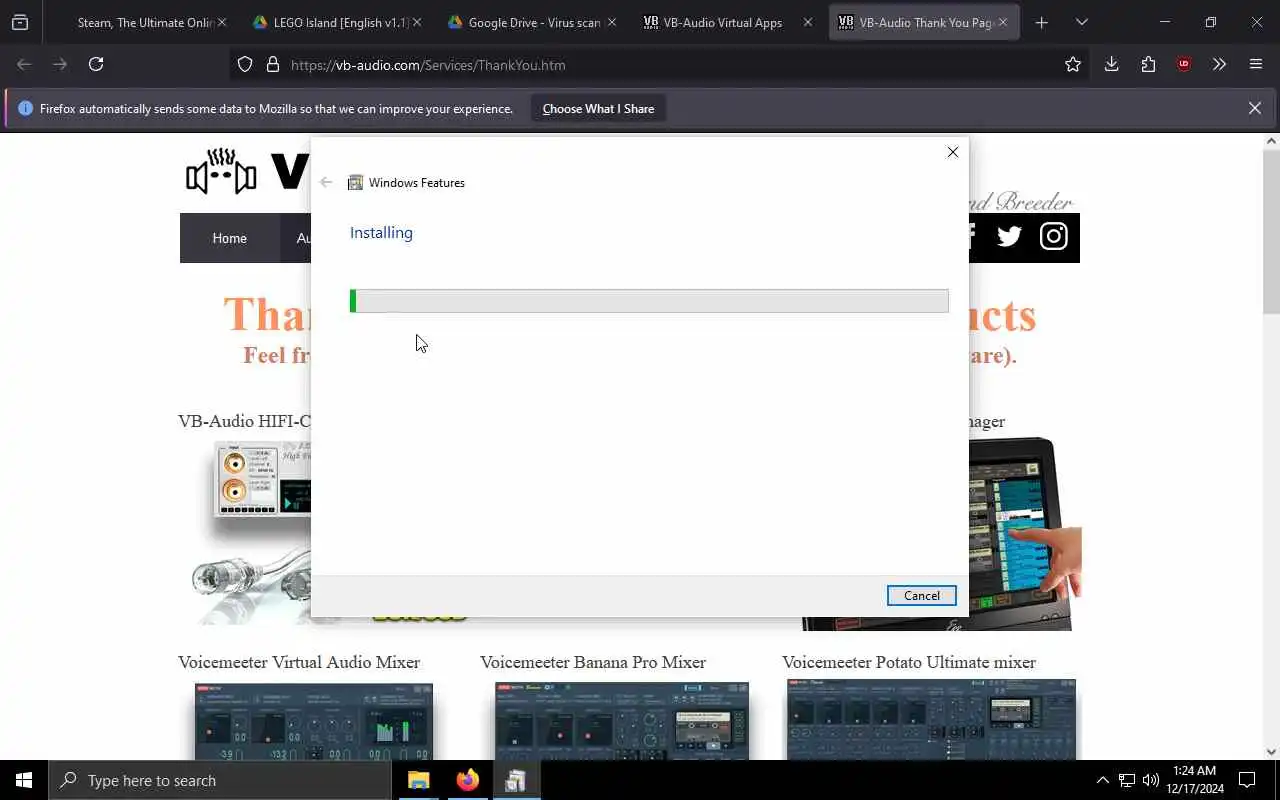The image size is (1280, 800).
Task: Open Voicemeeter Potato Ultimate mixer link
Action: click(x=909, y=662)
